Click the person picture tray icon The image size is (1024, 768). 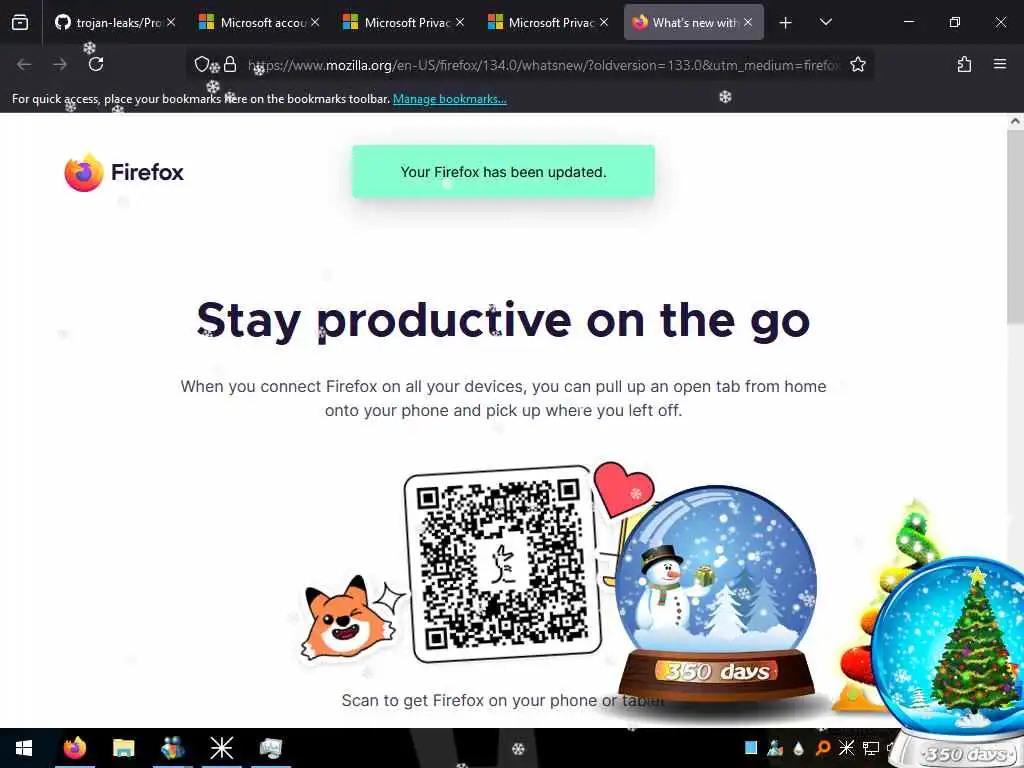pos(775,748)
